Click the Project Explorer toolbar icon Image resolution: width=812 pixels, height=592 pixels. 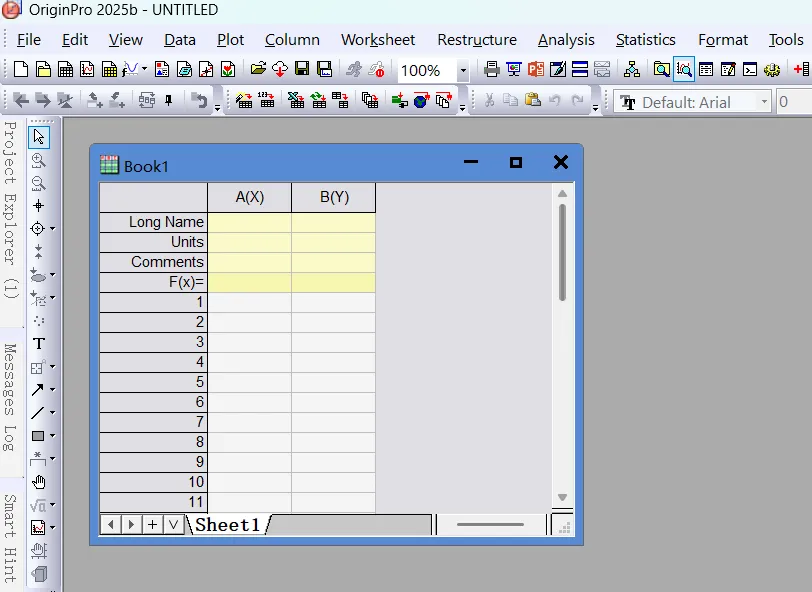point(661,69)
